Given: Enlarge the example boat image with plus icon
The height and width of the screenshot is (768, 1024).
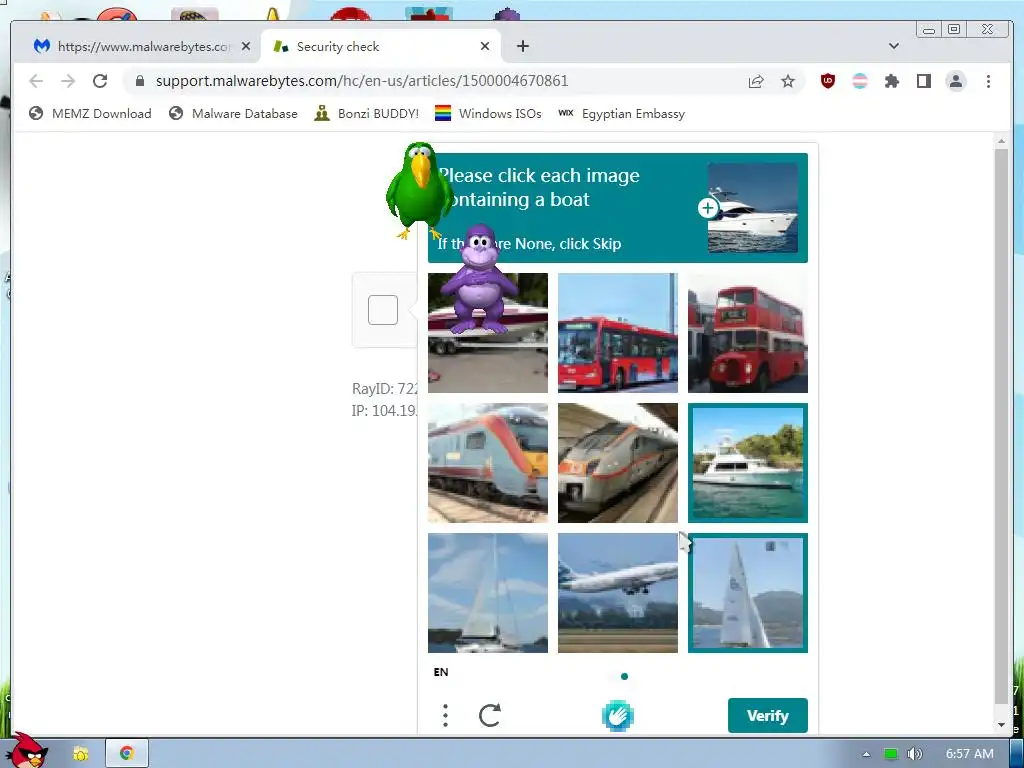Looking at the screenshot, I should tap(708, 208).
